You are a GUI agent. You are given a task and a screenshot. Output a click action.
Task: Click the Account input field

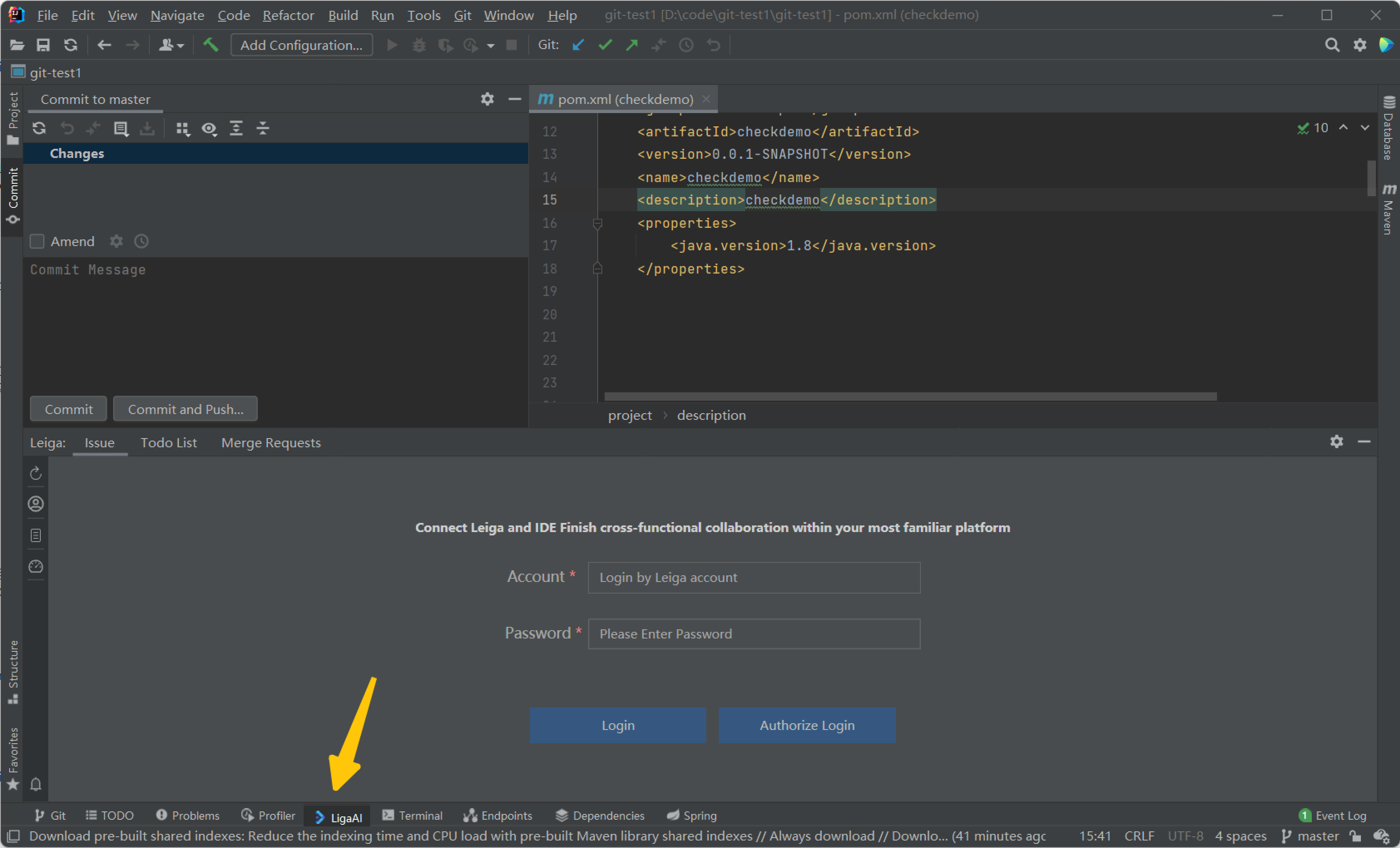point(753,578)
